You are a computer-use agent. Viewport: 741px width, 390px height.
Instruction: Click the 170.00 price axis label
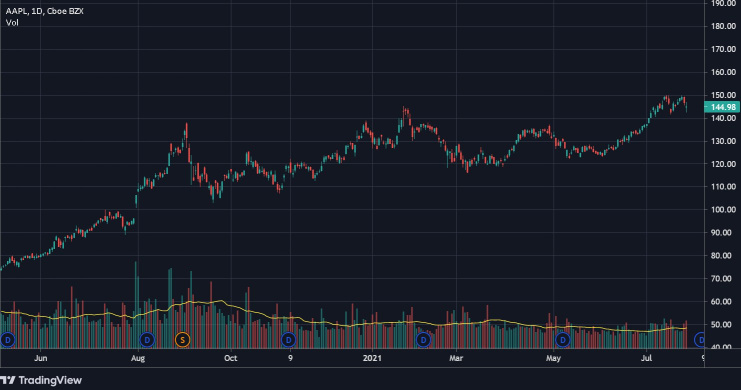pyautogui.click(x=724, y=49)
